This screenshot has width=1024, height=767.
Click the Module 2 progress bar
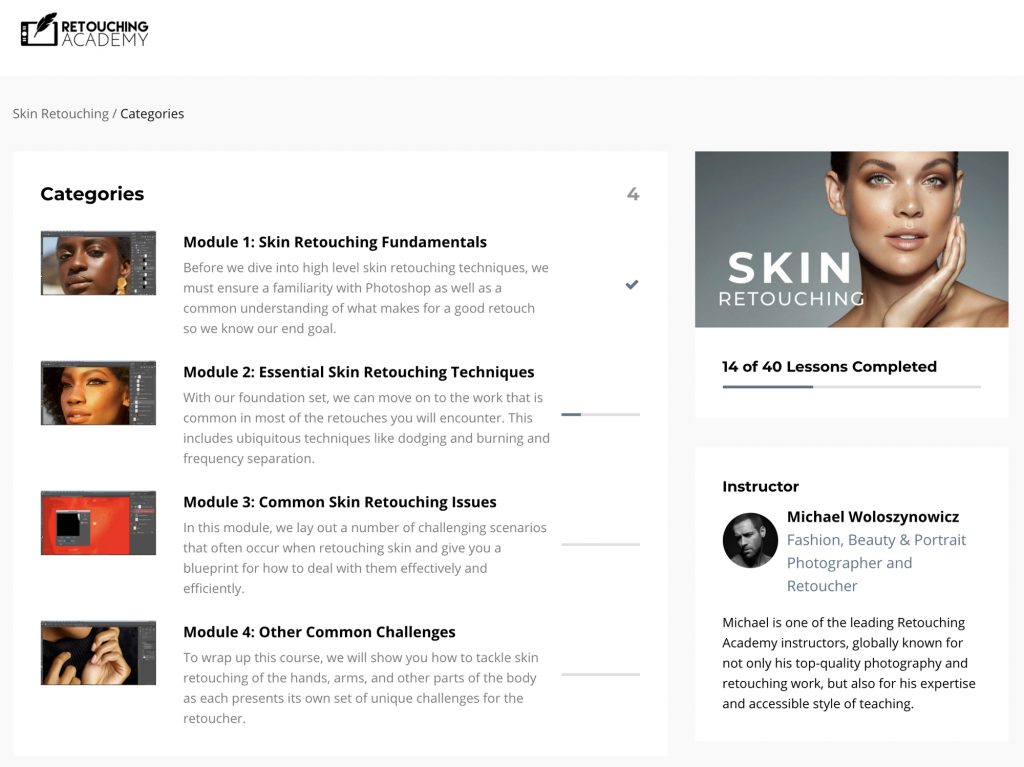point(600,414)
